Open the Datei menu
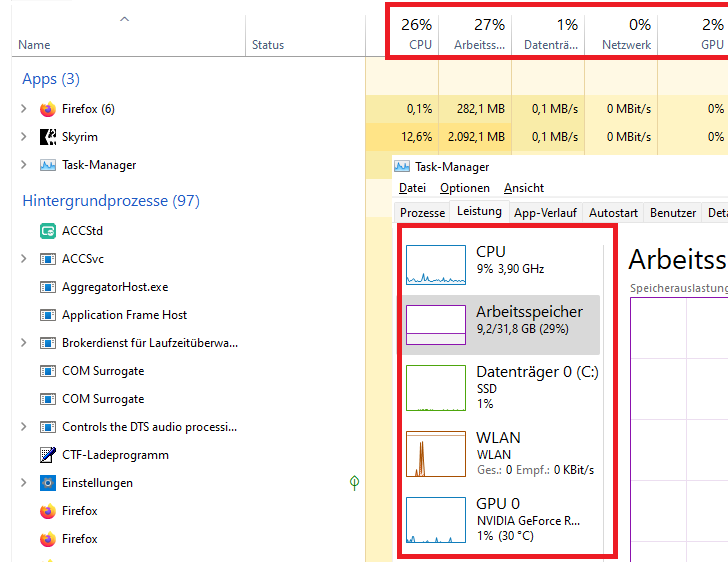728x562 pixels. pos(412,188)
